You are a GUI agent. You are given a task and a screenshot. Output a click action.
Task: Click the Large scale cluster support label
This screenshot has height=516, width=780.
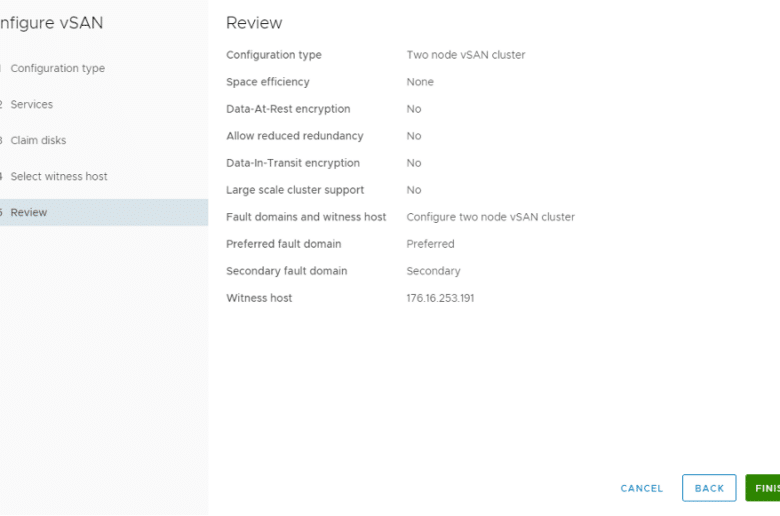295,190
